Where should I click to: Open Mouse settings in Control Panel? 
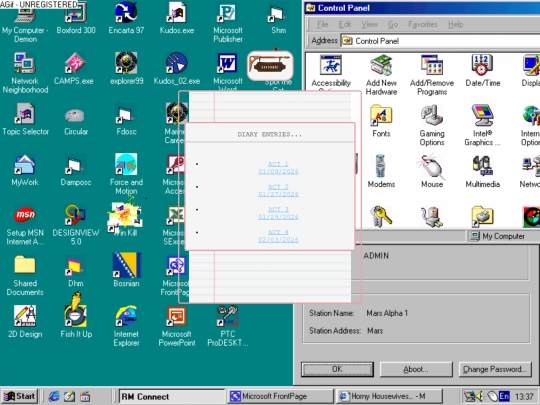(x=432, y=172)
